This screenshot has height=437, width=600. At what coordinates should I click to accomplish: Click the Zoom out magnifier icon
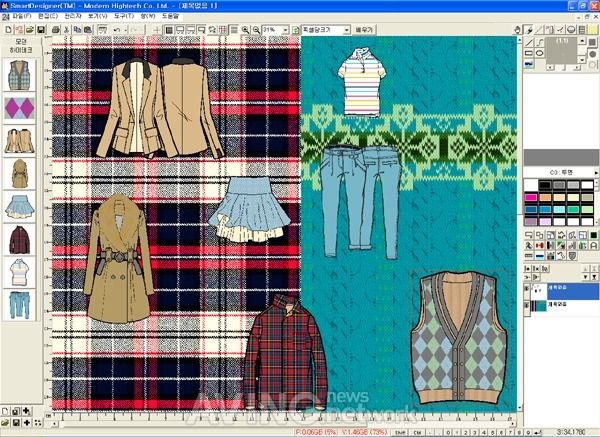pyautogui.click(x=256, y=30)
